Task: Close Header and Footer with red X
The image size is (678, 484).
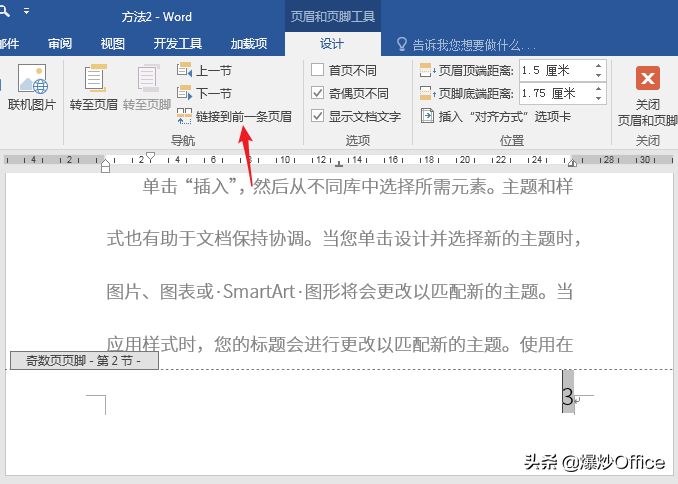Action: pos(647,78)
